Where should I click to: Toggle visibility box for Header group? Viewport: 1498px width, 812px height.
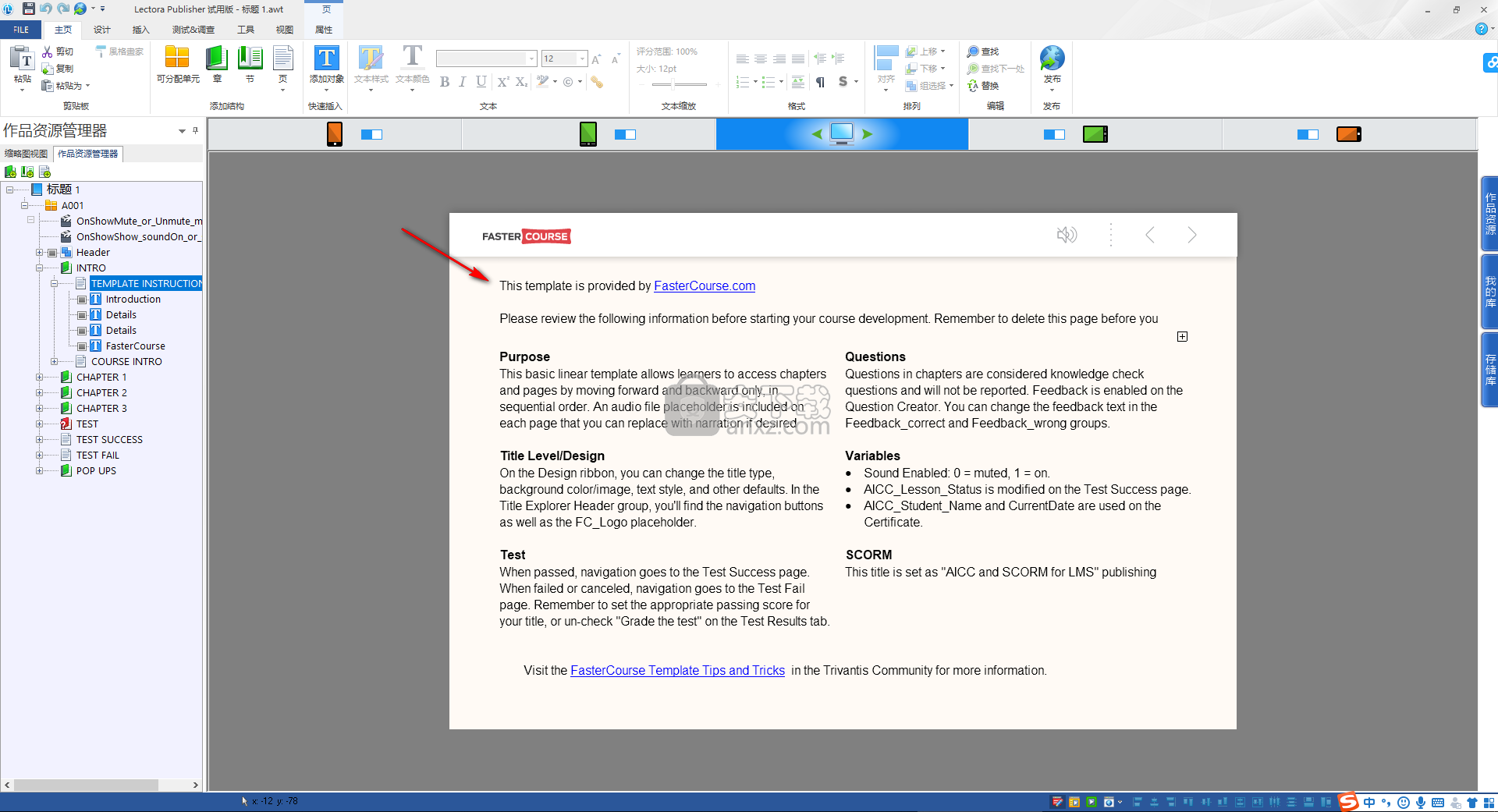52,253
